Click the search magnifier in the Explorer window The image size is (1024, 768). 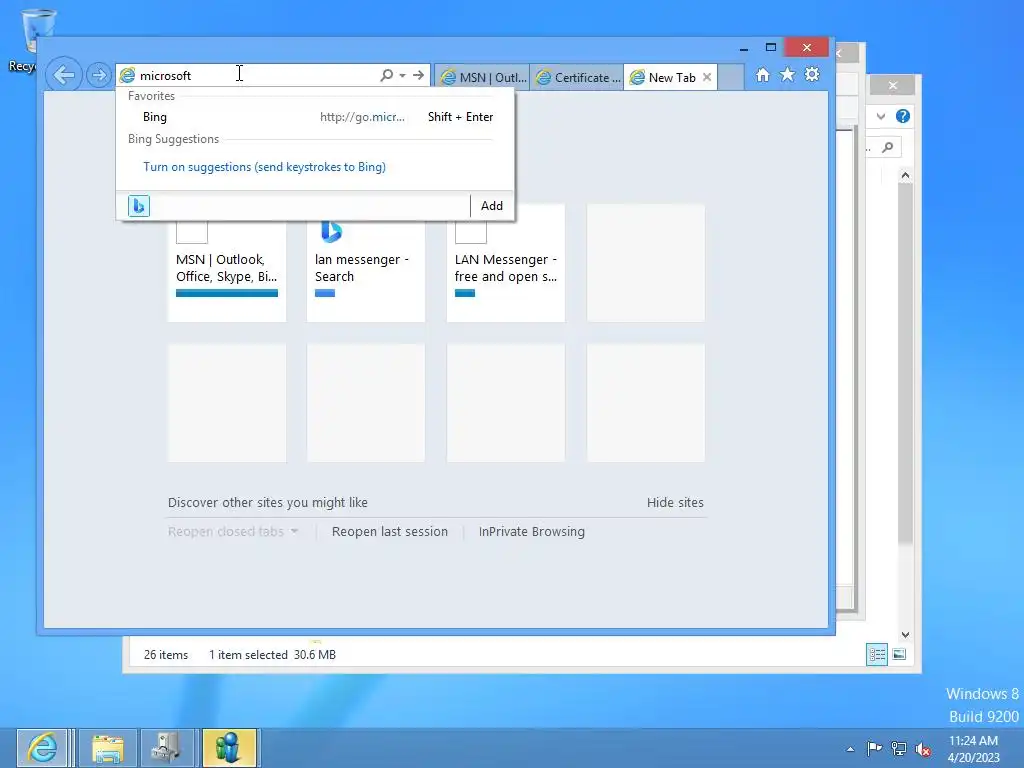pos(888,148)
